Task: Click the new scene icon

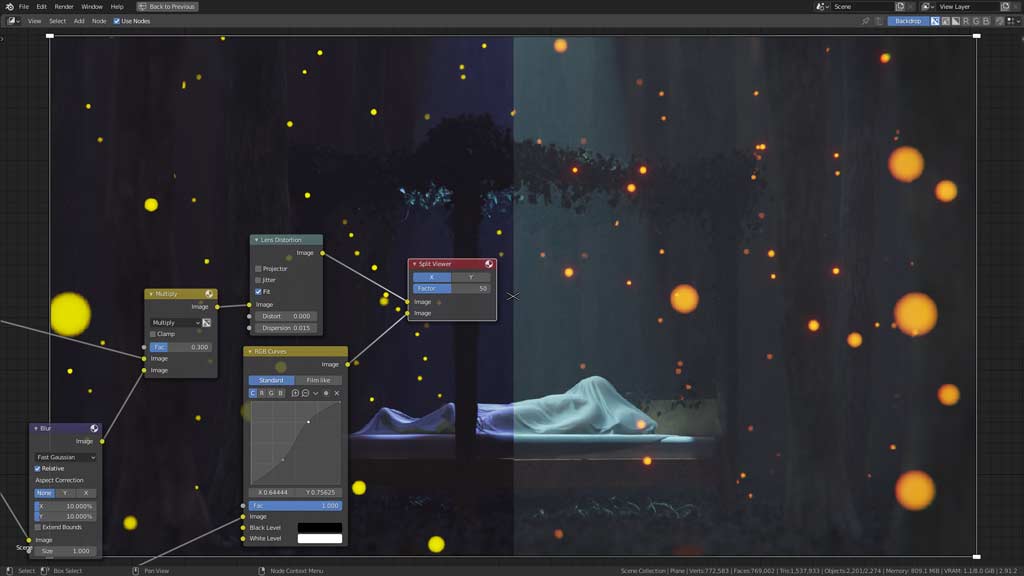Action: click(900, 7)
